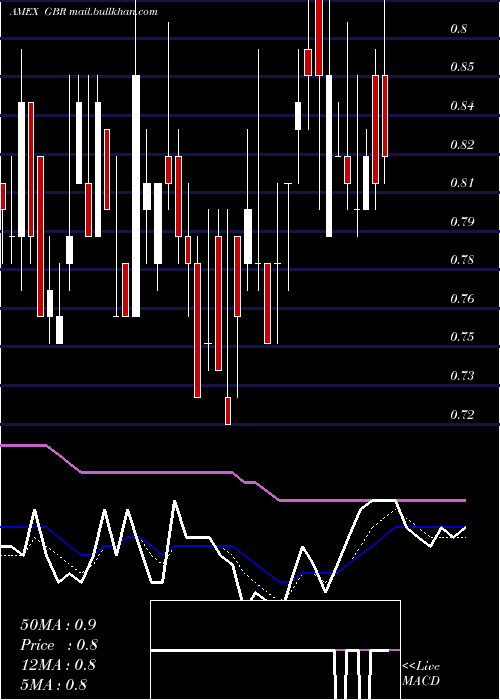Click the 0.8 price axis label at top
Image resolution: width=500 pixels, height=700 pixels.
(459, 29)
